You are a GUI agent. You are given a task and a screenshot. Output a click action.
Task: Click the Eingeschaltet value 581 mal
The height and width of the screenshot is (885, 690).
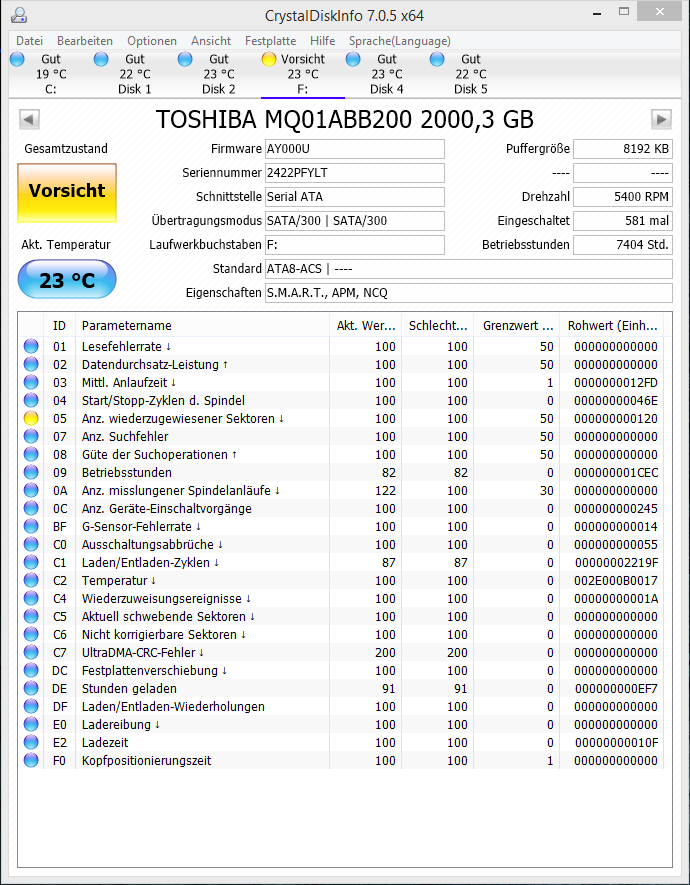pyautogui.click(x=623, y=221)
